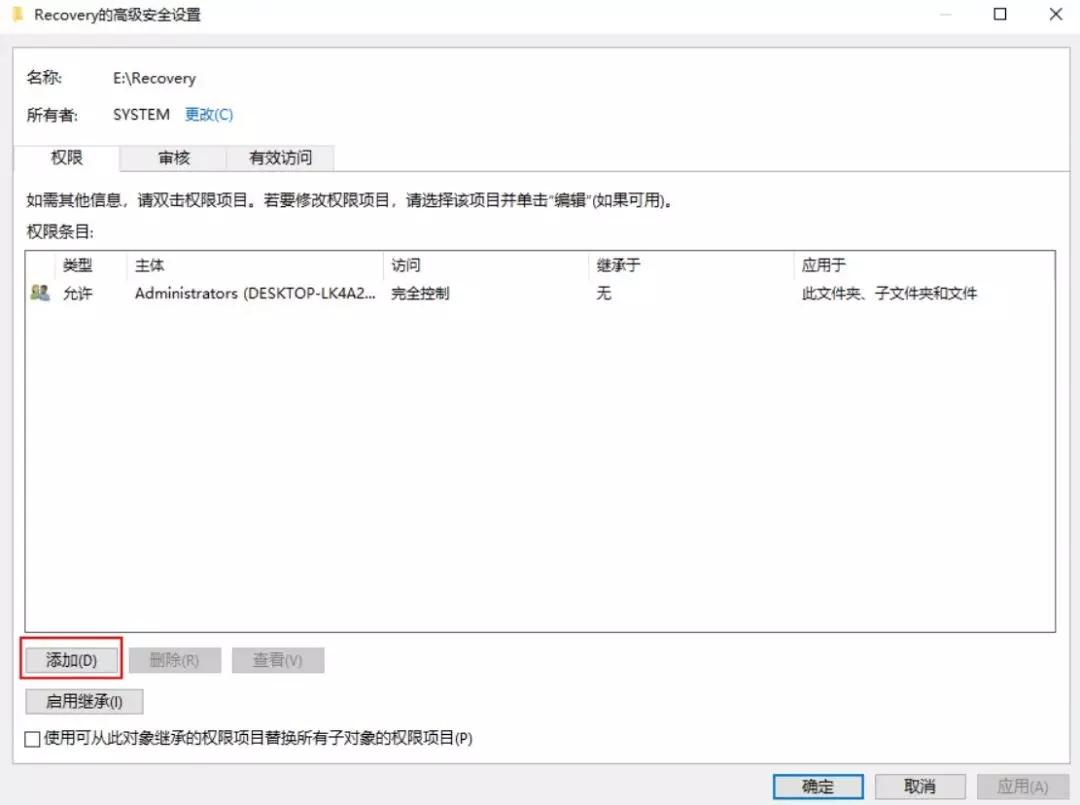Image resolution: width=1080 pixels, height=805 pixels.
Task: Enable the replace child object permissions checkbox
Action: coord(33,739)
